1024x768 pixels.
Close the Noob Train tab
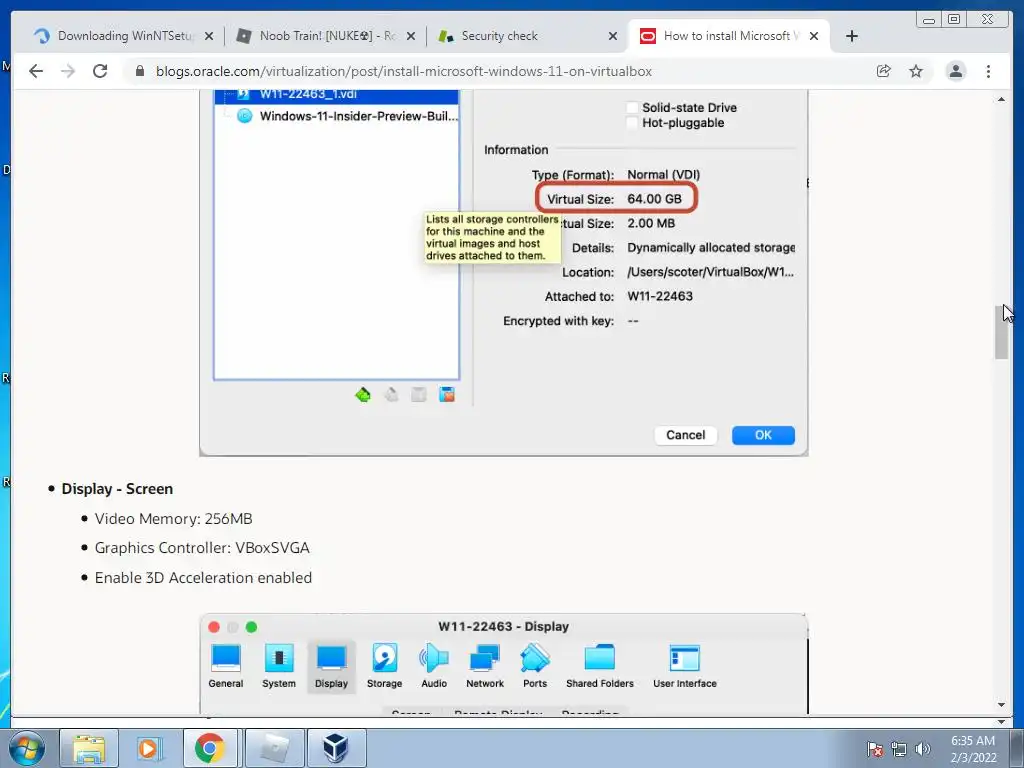[x=411, y=37]
